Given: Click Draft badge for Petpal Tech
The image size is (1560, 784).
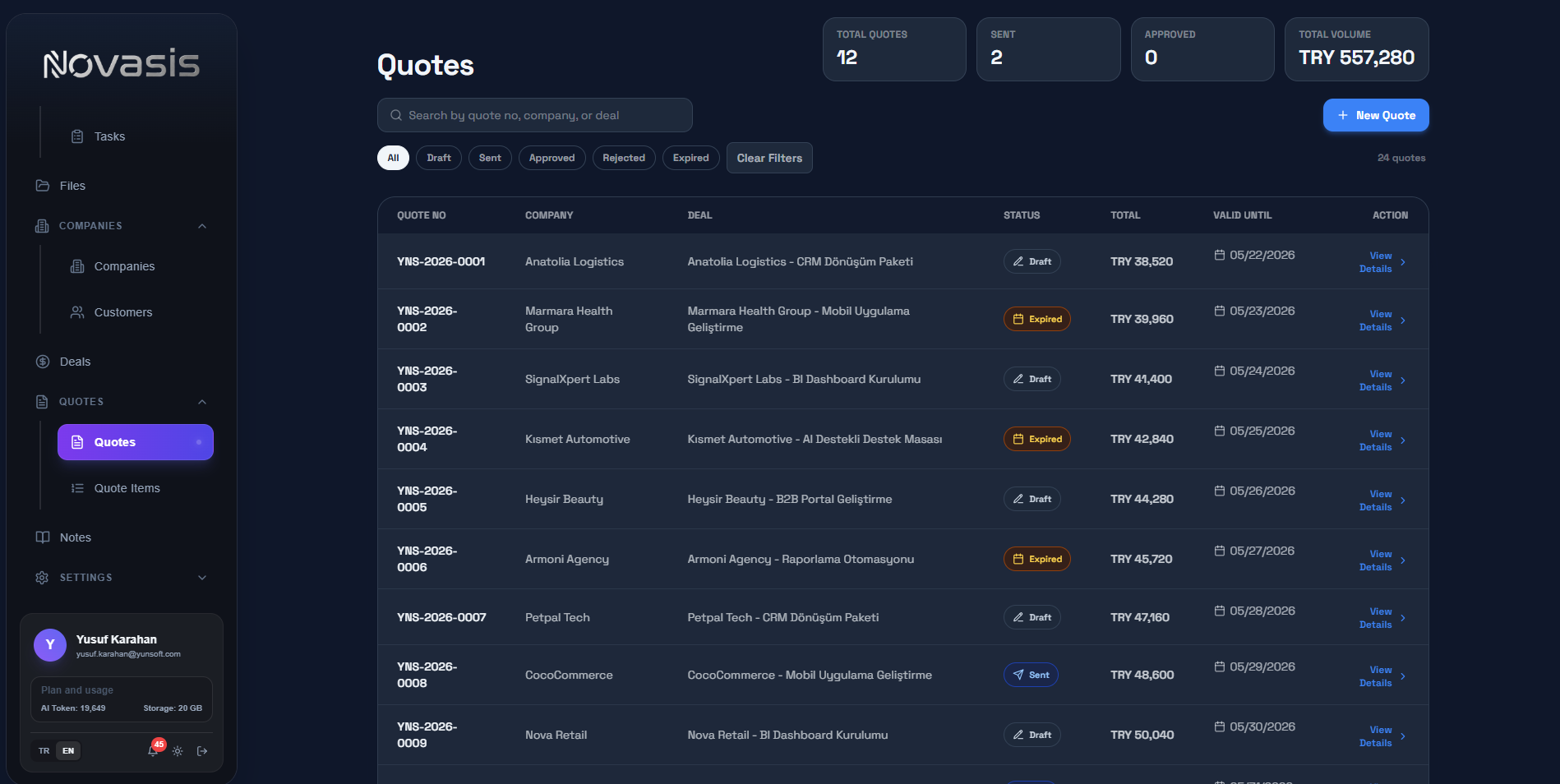Looking at the screenshot, I should point(1032,617).
